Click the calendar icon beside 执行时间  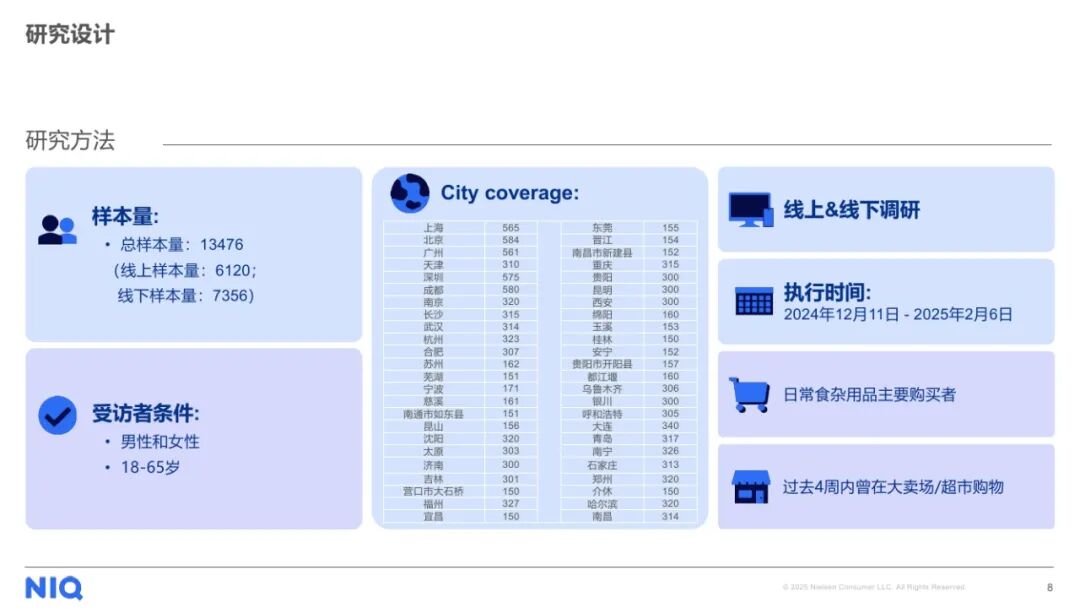[754, 301]
